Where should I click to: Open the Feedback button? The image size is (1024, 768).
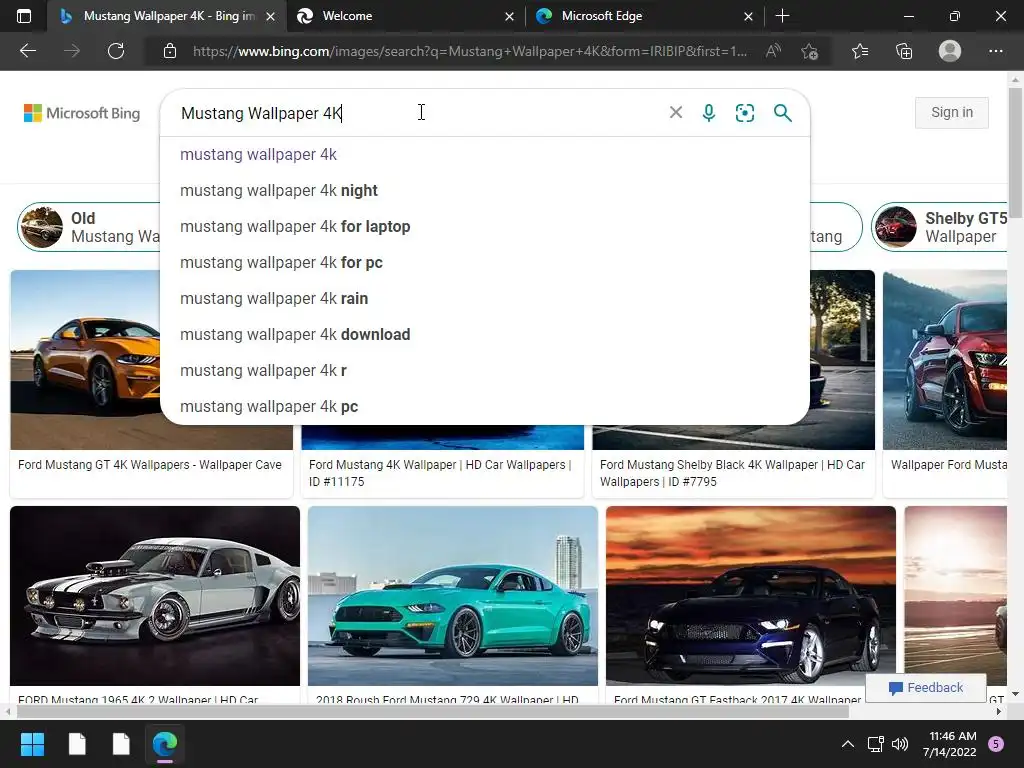[x=925, y=688]
